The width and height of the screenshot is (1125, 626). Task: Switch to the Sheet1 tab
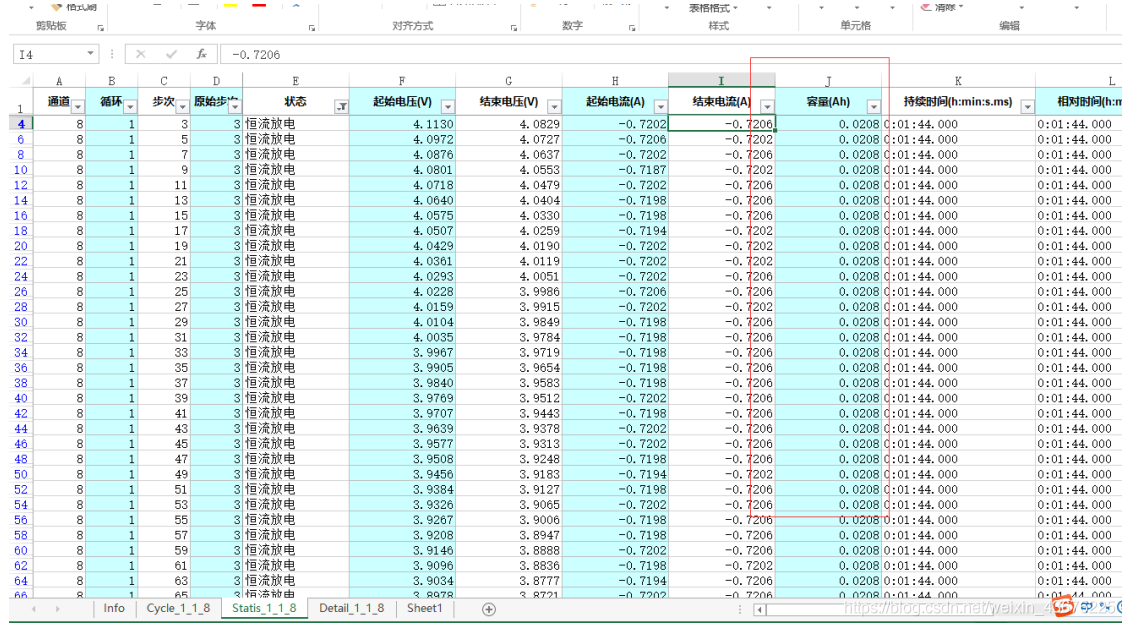[x=425, y=608]
